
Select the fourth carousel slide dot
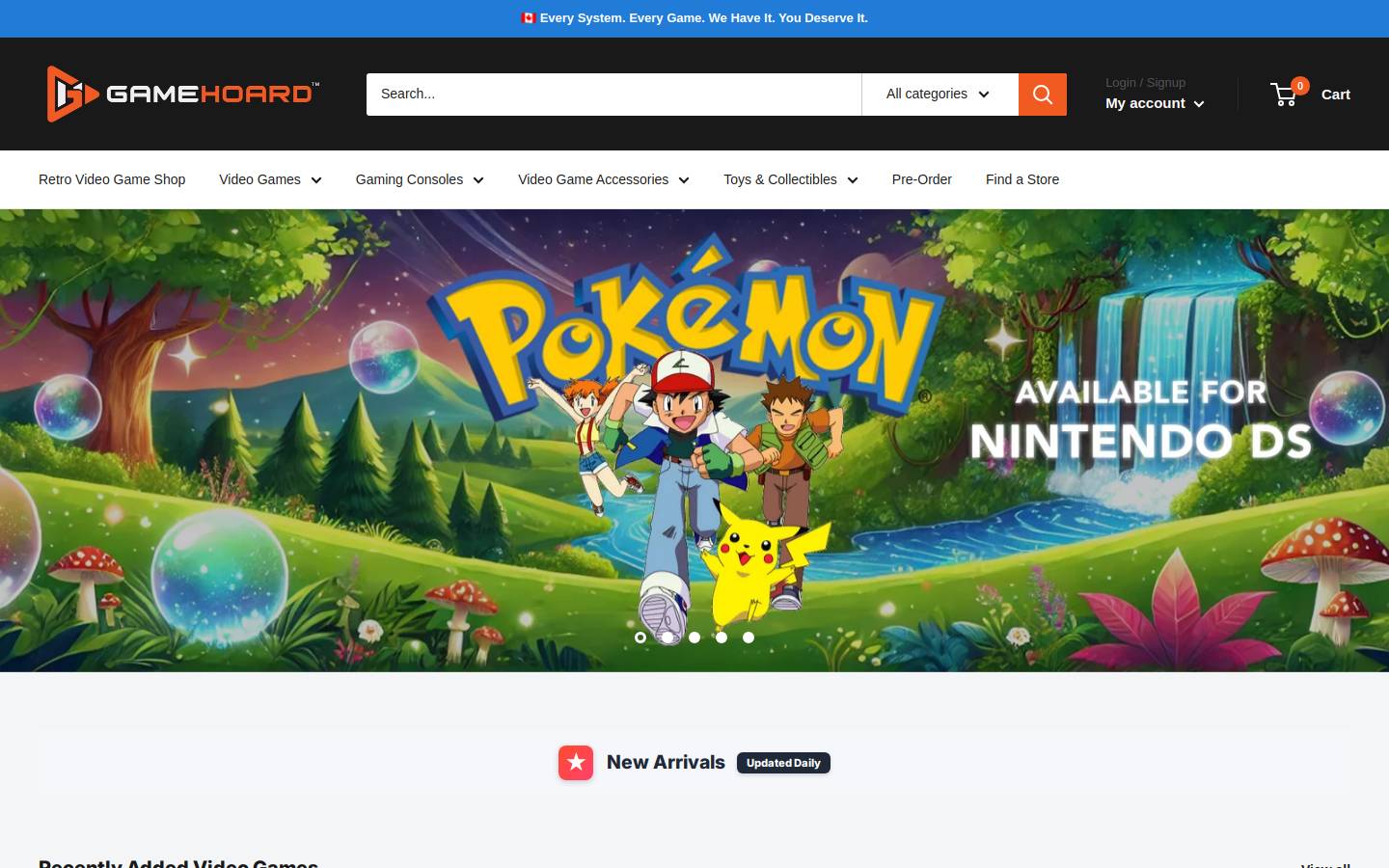pyautogui.click(x=722, y=637)
